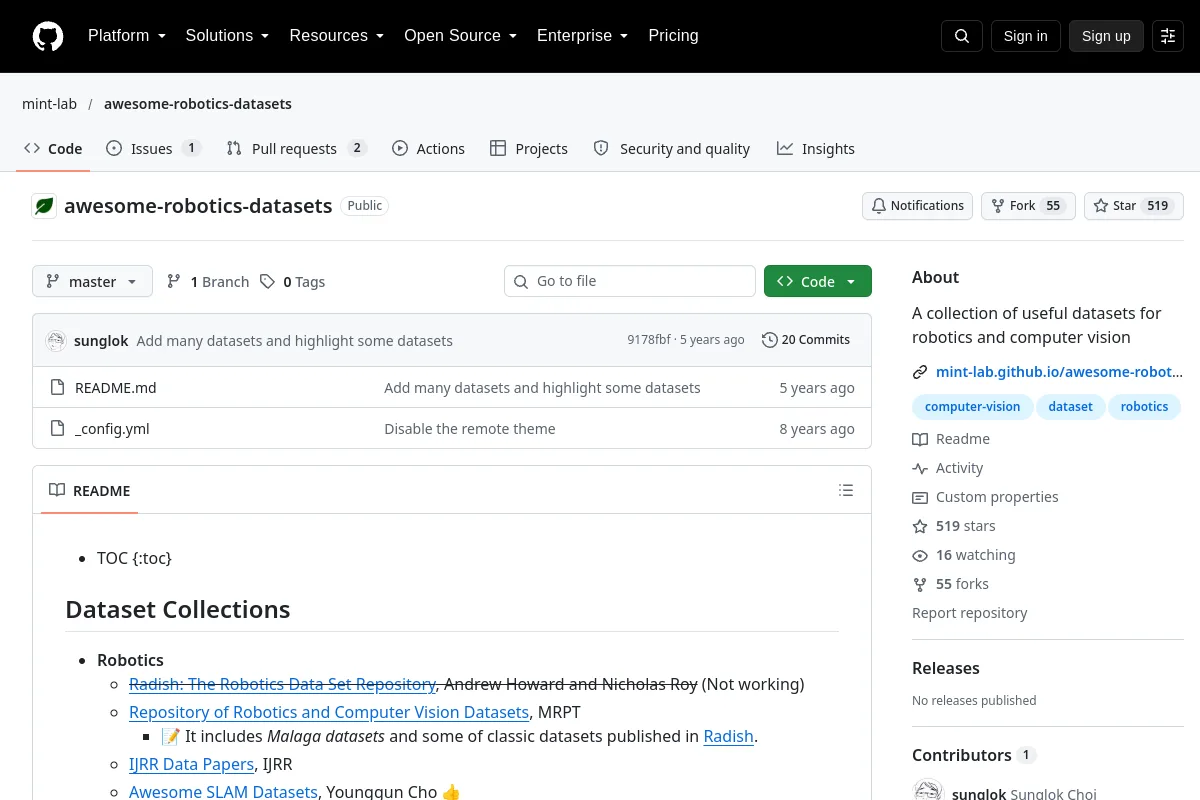Switch to the Projects tab
Image resolution: width=1200 pixels, height=800 pixels.
point(529,149)
